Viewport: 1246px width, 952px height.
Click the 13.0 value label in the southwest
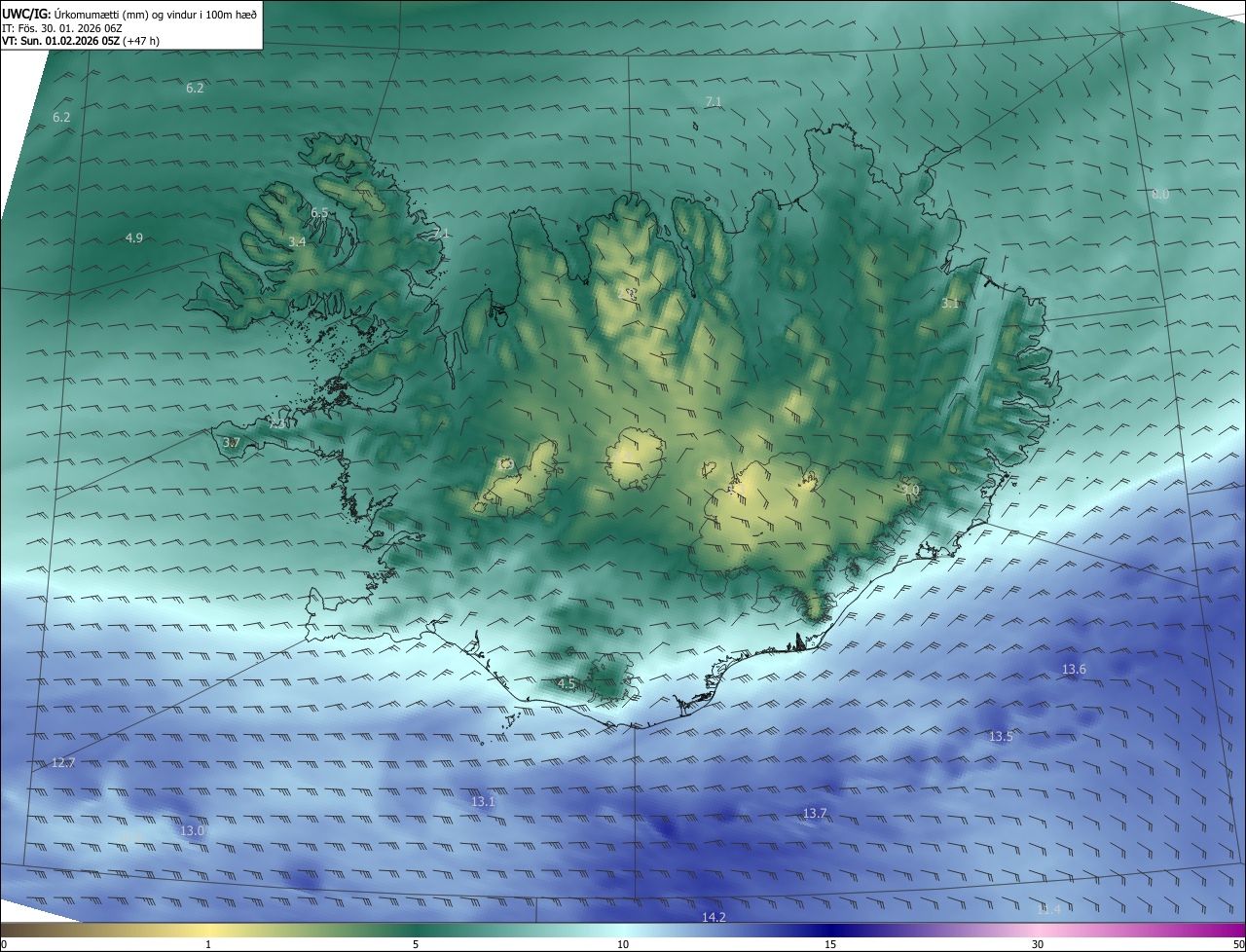pos(193,831)
